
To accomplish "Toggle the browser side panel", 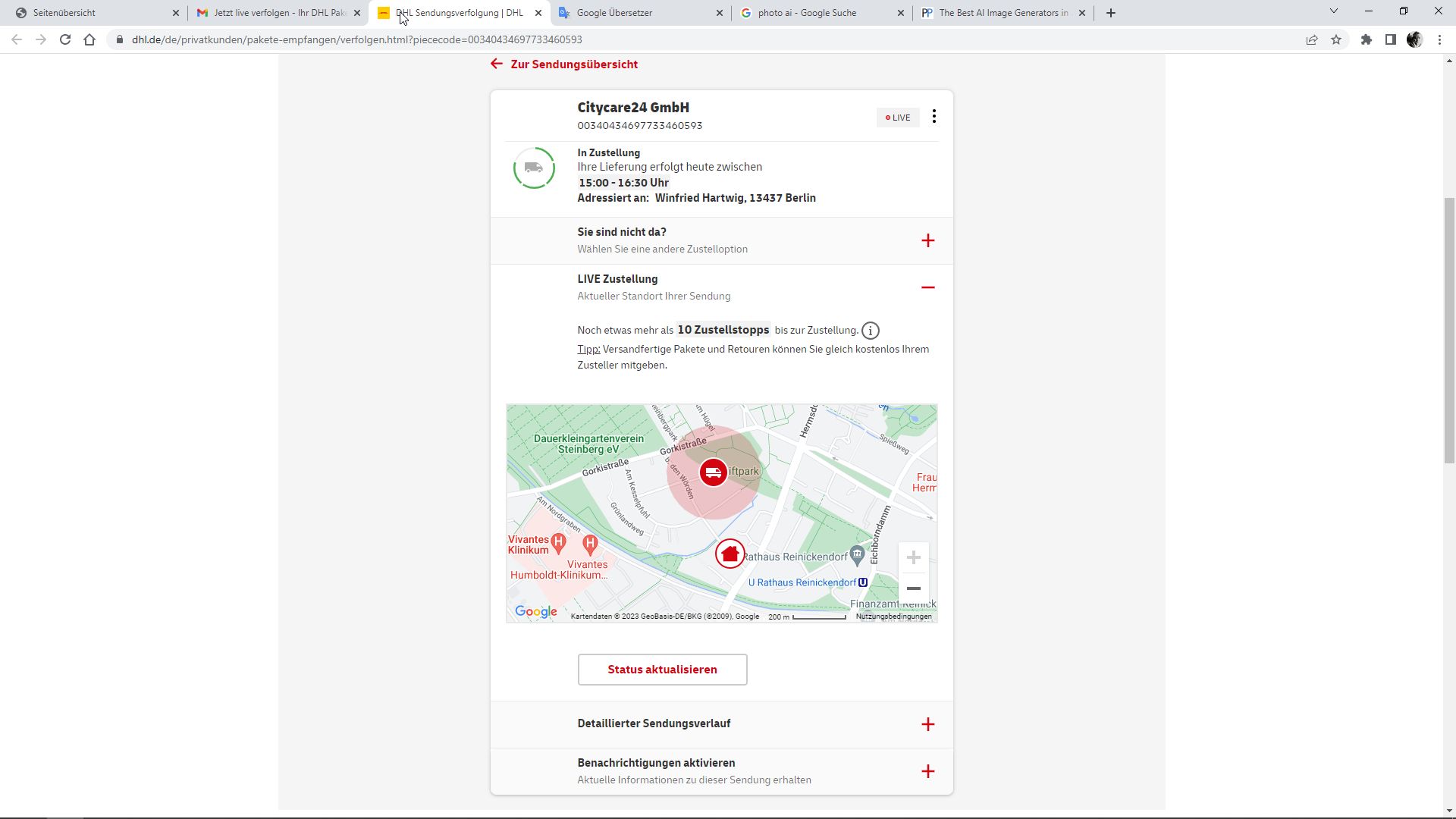I will 1391,39.
